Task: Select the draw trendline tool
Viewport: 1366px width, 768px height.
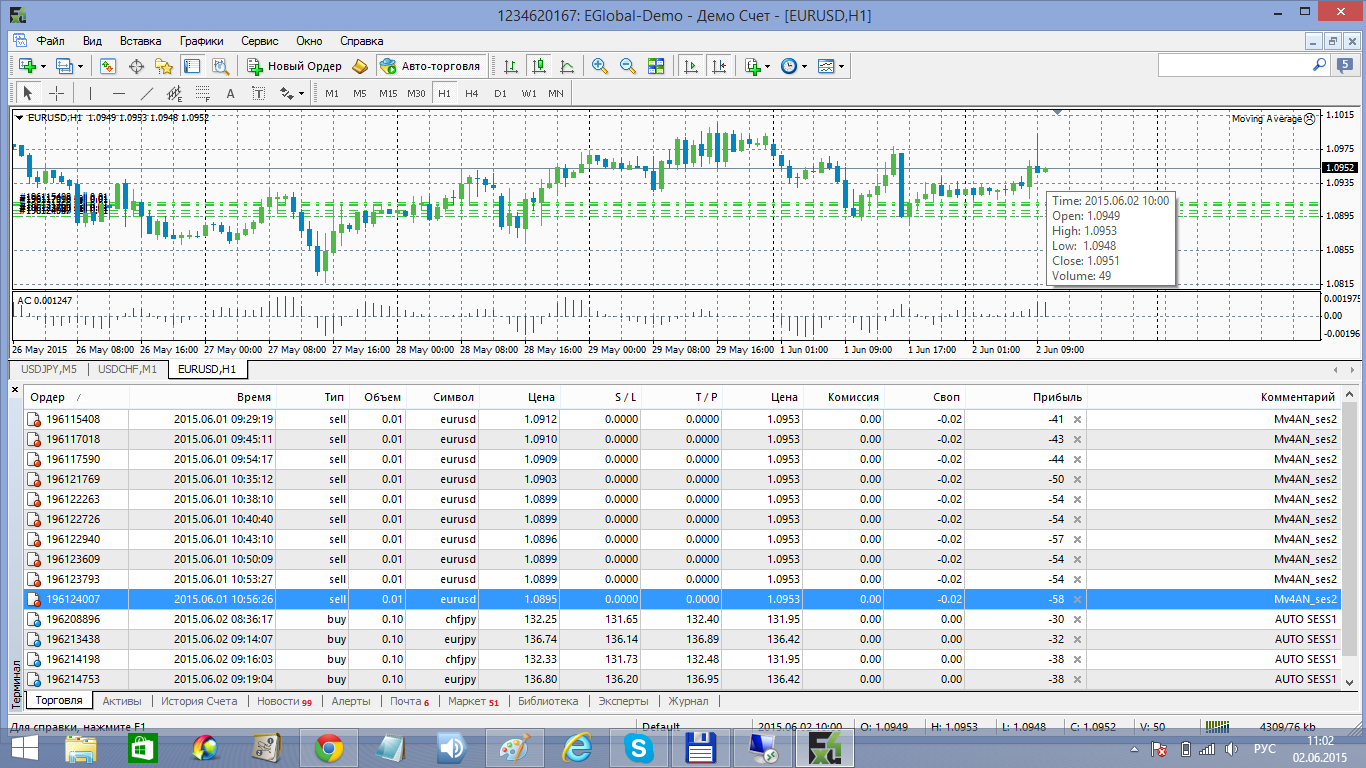Action: [x=147, y=93]
